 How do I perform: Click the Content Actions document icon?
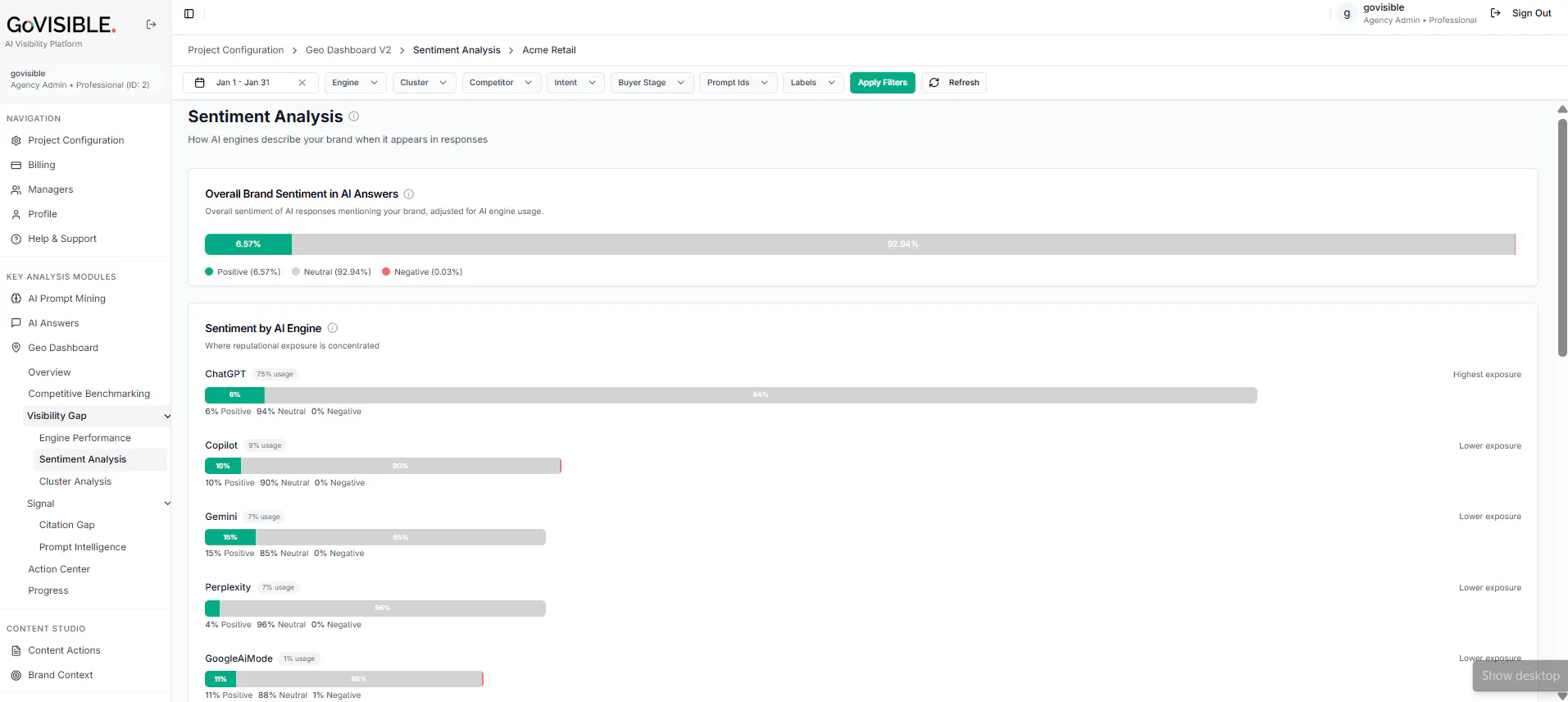[x=16, y=650]
